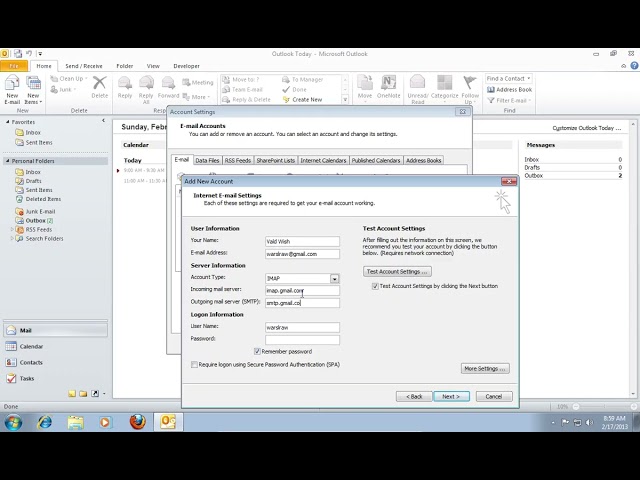This screenshot has width=640, height=480.
Task: Launch Firefox from taskbar
Action: click(138, 422)
